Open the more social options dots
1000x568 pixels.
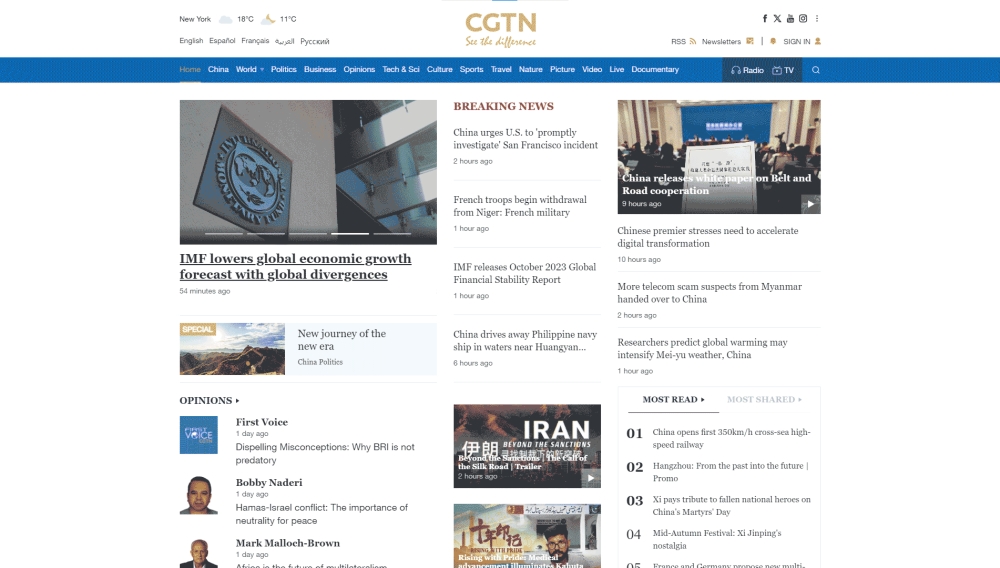pyautogui.click(x=817, y=18)
